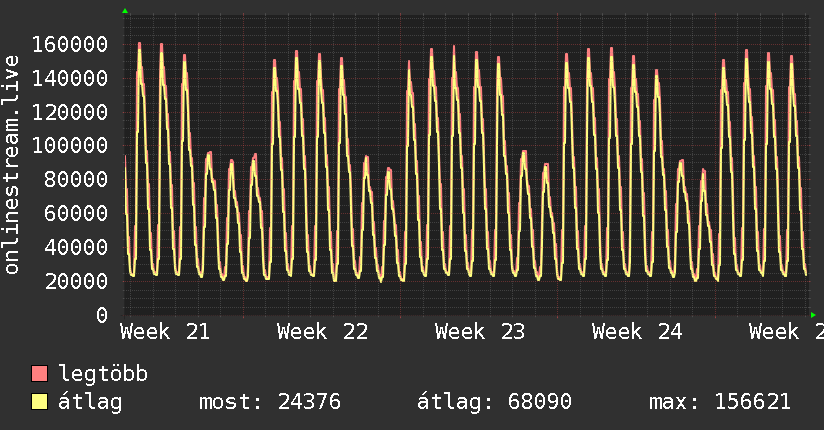The height and width of the screenshot is (430, 824).
Task: Click the most: 24376 value
Action: click(x=270, y=402)
